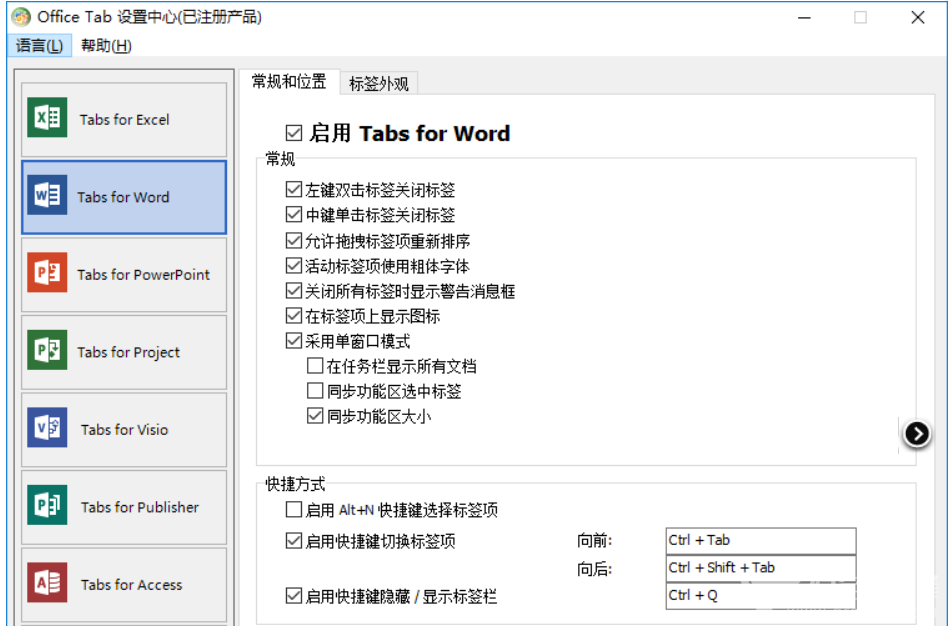Viewport: 948px width, 626px height.
Task: Click the right arrow chevron button
Action: [x=917, y=434]
